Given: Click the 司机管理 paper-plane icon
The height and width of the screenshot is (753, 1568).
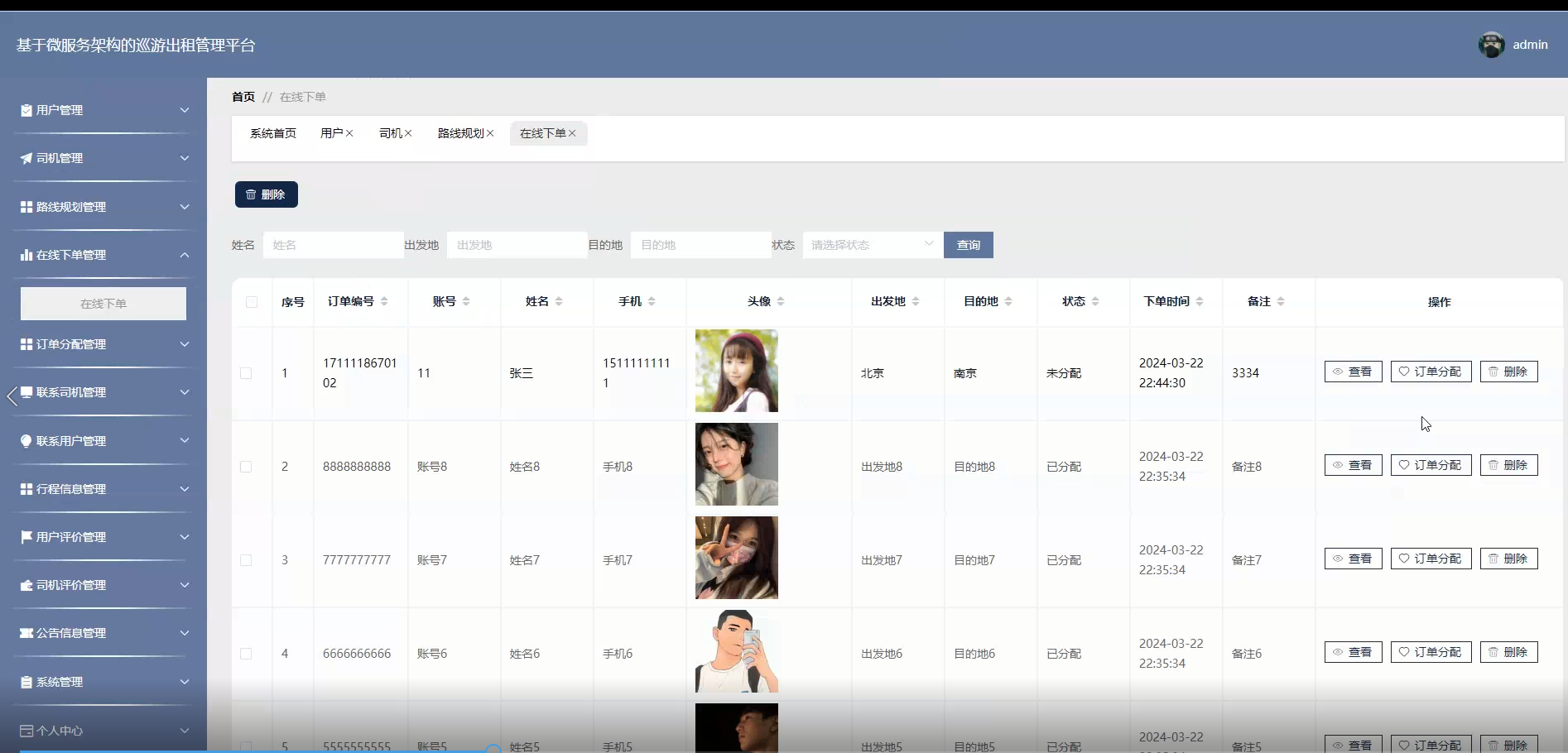Looking at the screenshot, I should click(x=26, y=158).
